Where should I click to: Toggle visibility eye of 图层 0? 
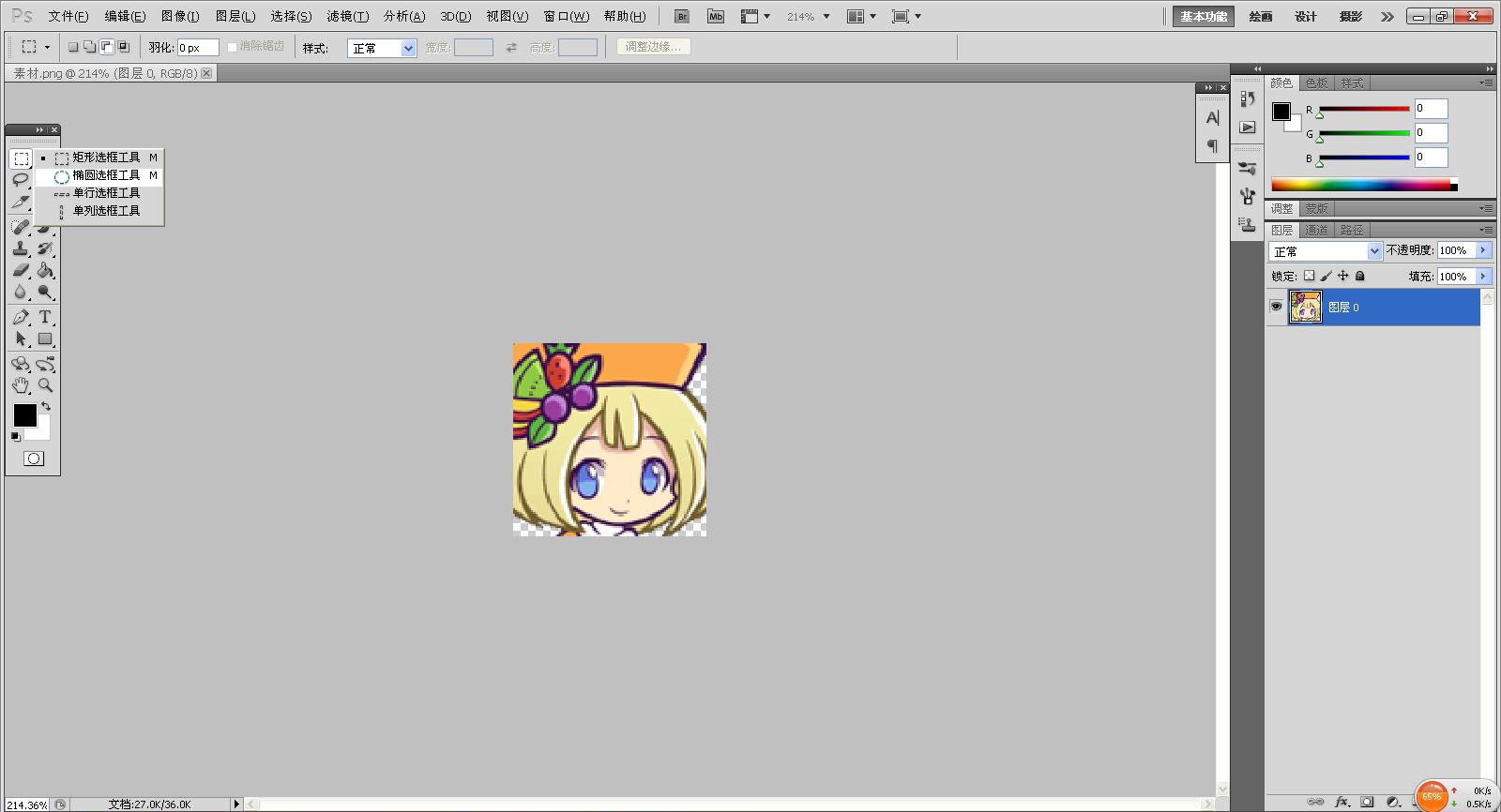[x=1276, y=307]
